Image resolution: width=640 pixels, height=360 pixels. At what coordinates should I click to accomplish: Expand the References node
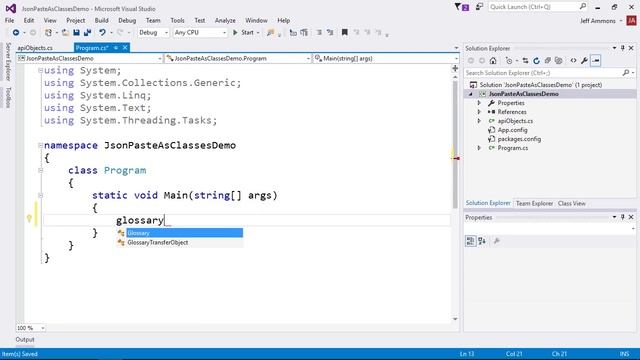point(479,112)
